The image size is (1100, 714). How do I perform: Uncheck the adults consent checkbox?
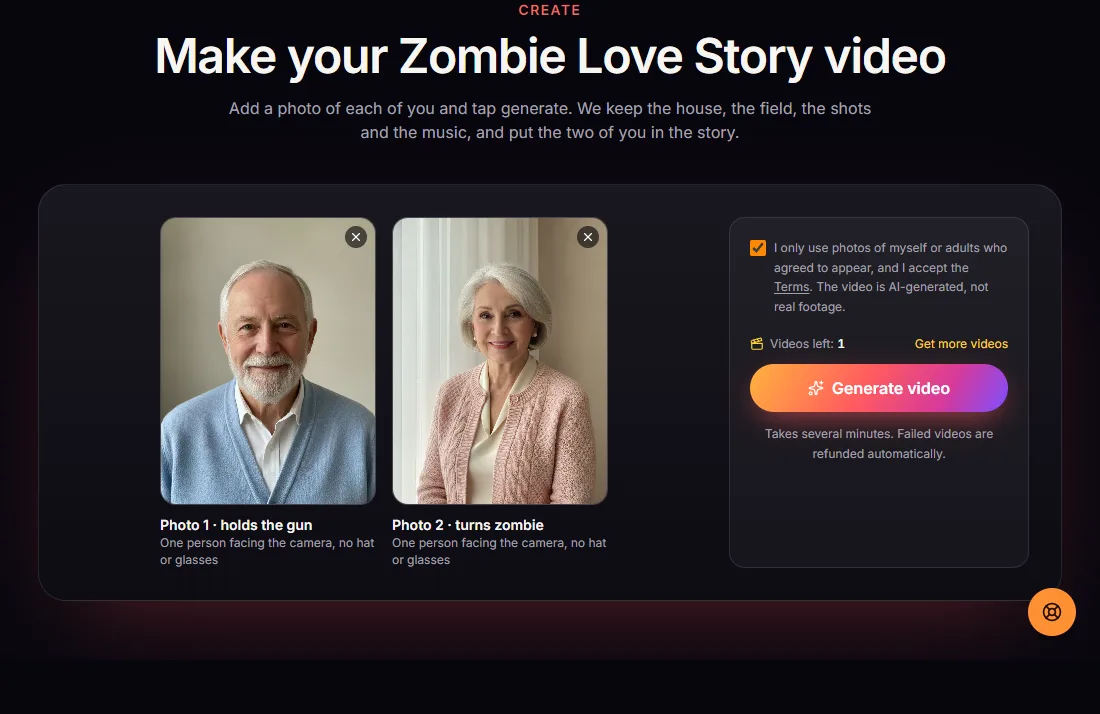[x=758, y=248]
